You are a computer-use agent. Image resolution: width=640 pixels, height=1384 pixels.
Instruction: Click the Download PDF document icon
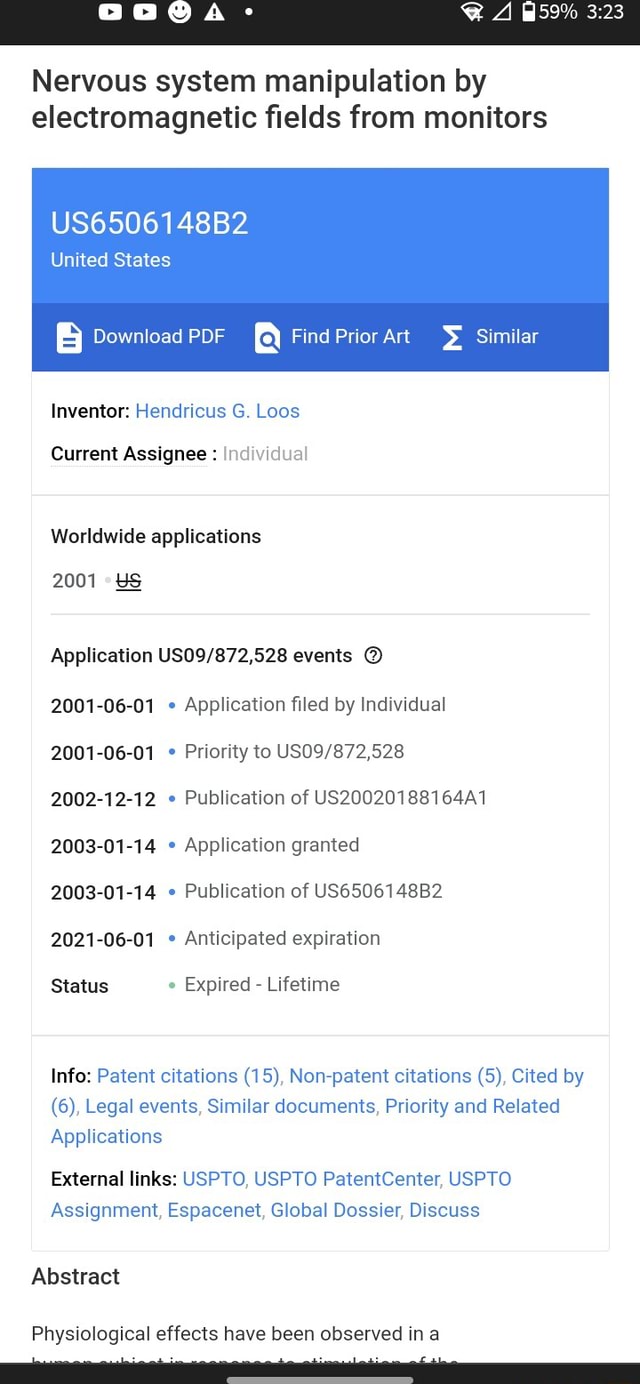pyautogui.click(x=69, y=337)
